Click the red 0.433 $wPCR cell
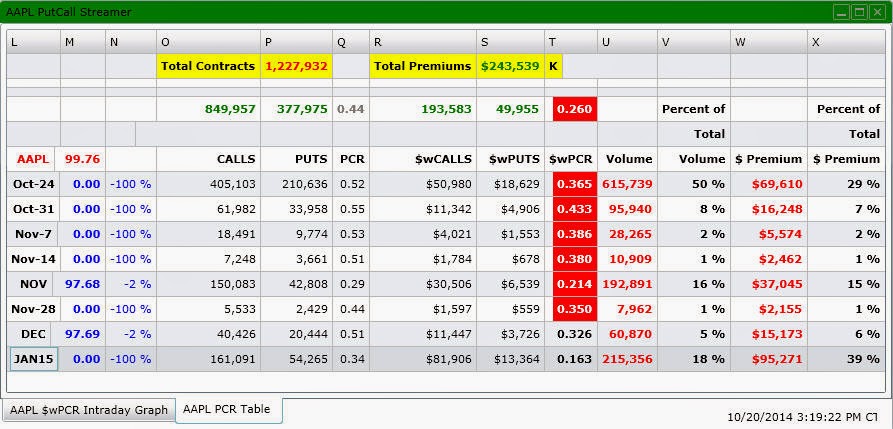893x429 pixels. click(575, 209)
